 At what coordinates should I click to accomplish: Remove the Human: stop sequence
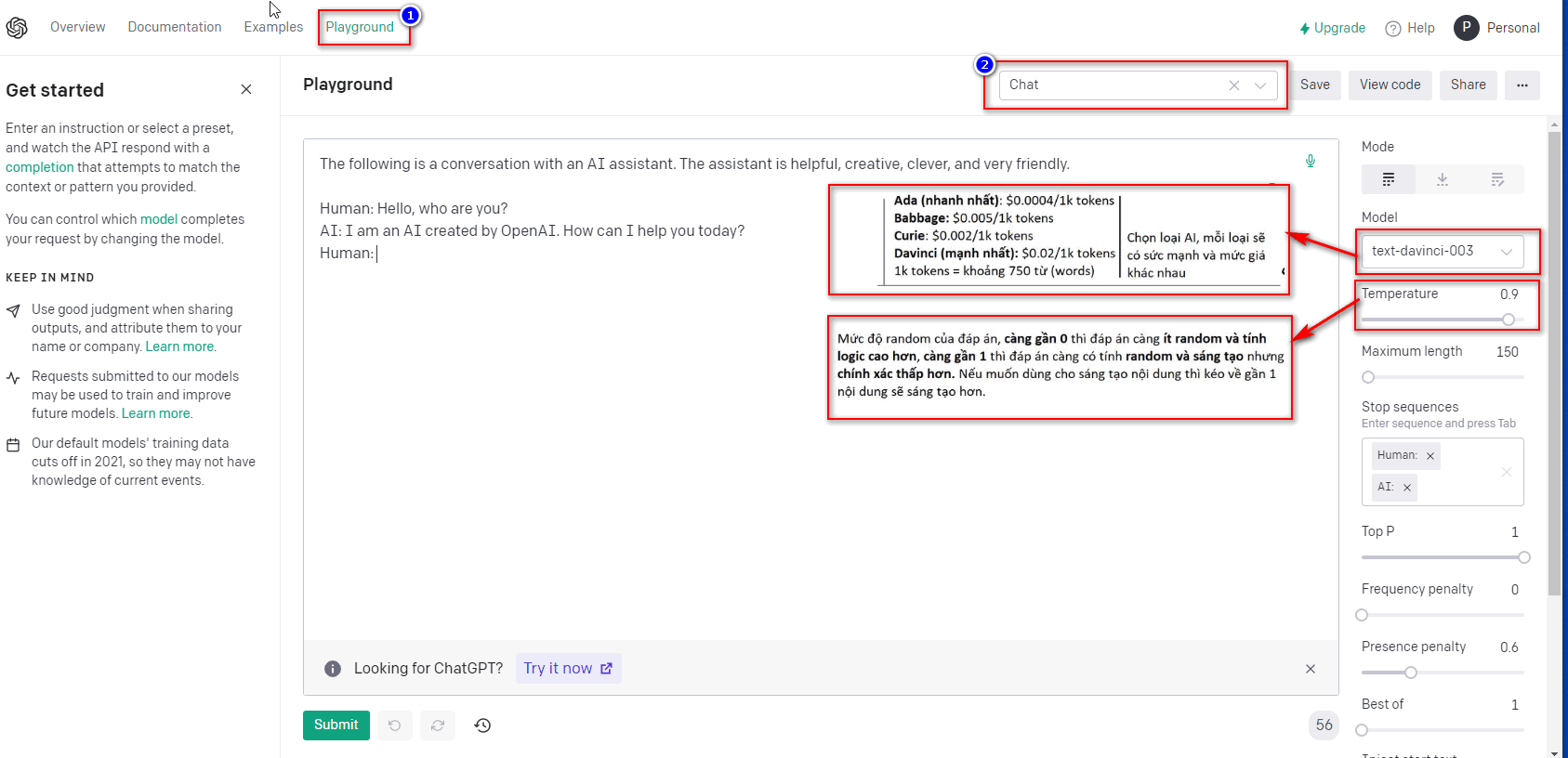1430,456
